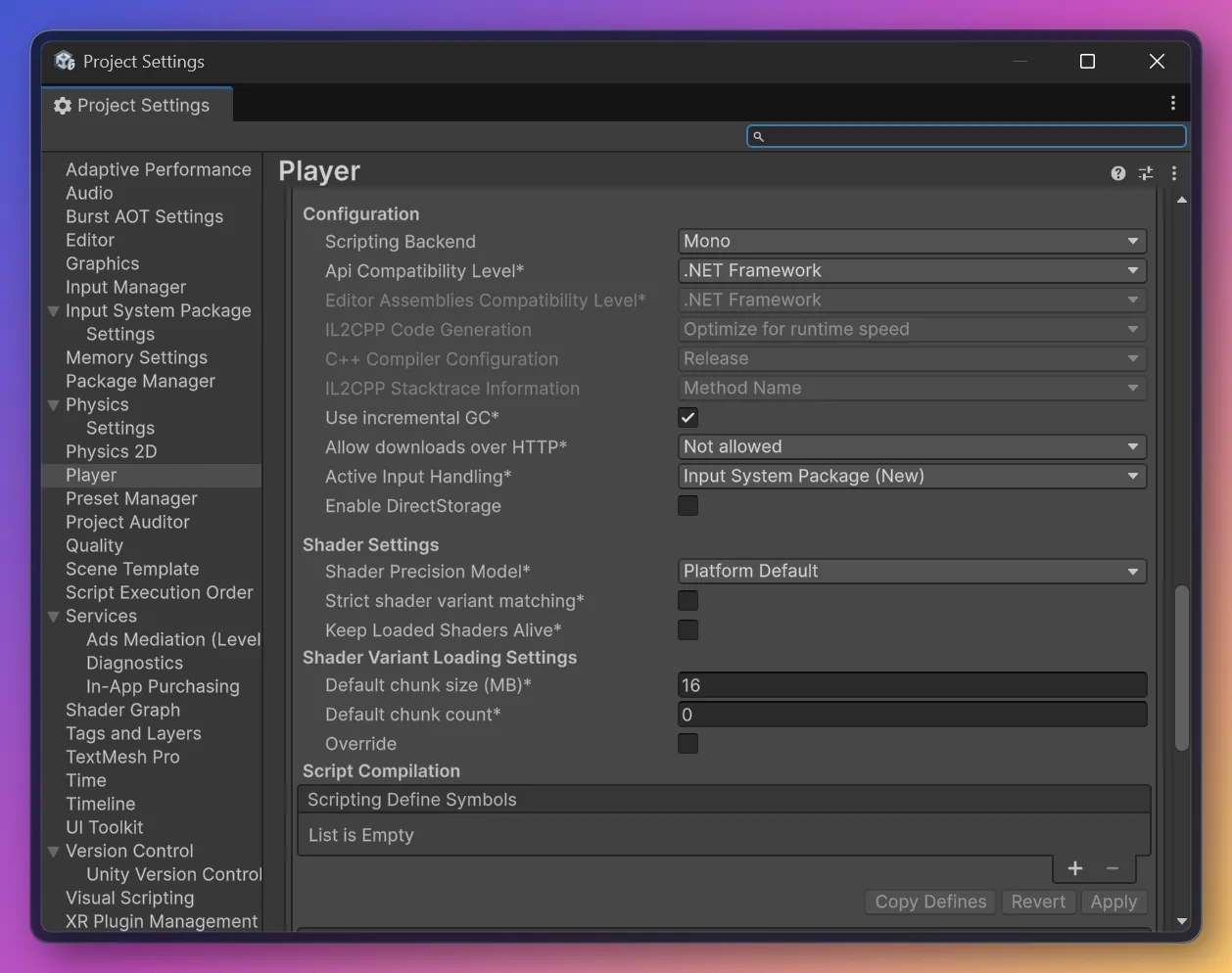The width and height of the screenshot is (1232, 973).
Task: Select Burst AOT Settings in sidebar
Action: pos(144,216)
